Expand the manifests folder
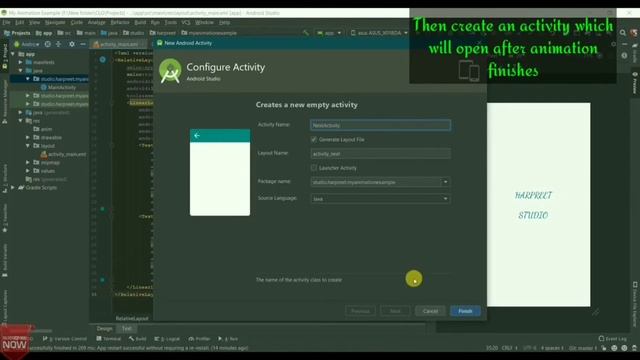640x360 pixels. (20, 62)
